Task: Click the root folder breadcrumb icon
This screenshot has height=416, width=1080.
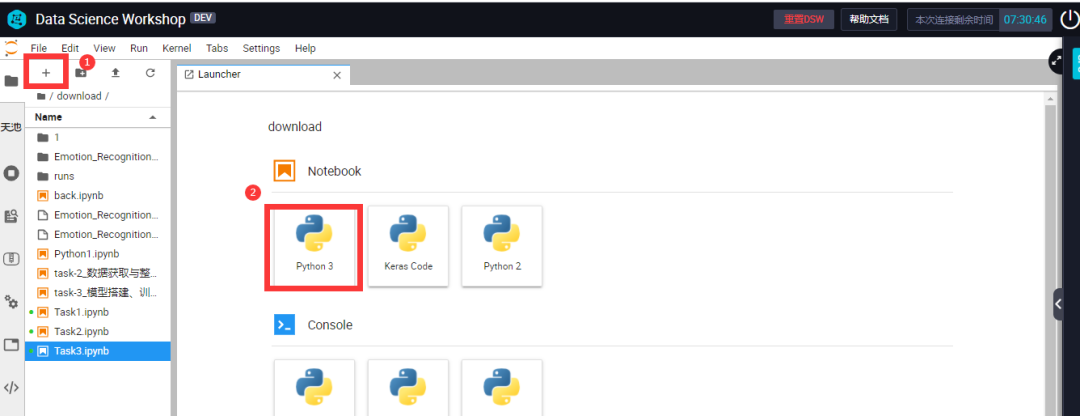Action: click(41, 96)
